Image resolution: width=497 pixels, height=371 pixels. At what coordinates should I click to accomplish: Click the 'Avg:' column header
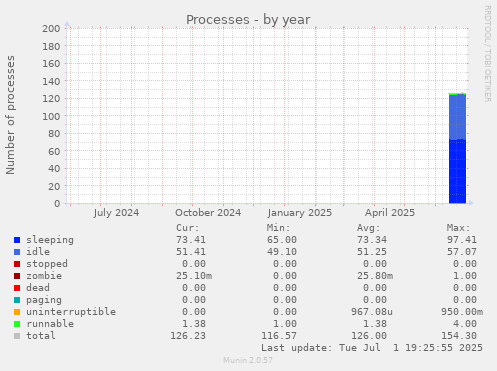[x=369, y=228]
